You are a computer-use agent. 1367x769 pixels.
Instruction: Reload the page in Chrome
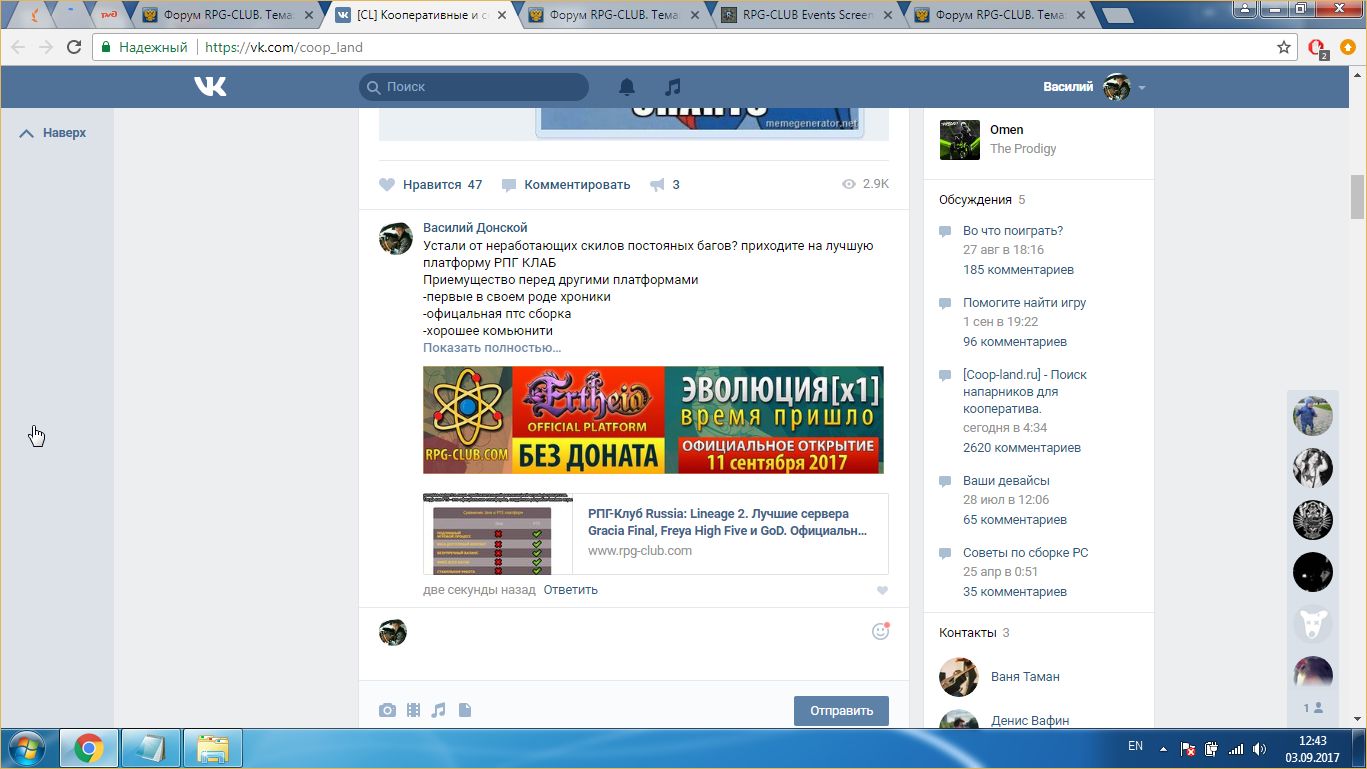(x=74, y=47)
